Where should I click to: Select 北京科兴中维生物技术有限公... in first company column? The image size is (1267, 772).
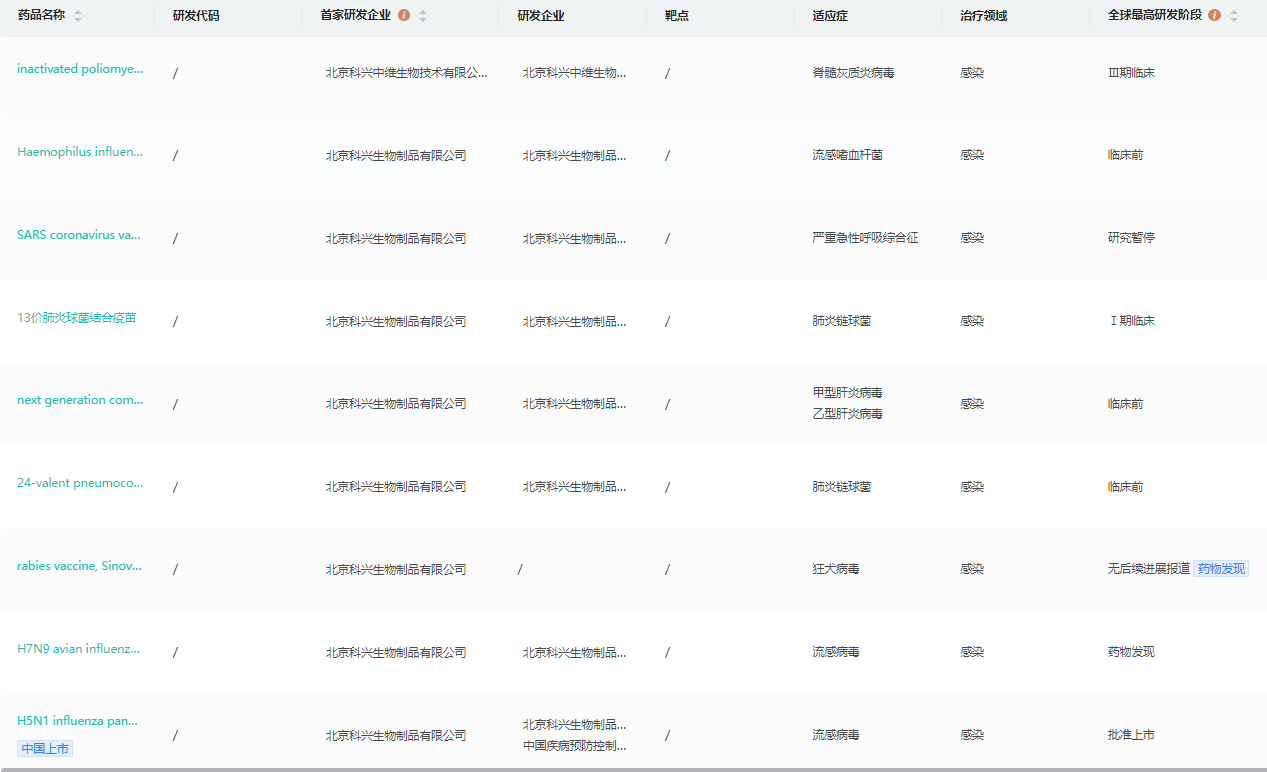(407, 73)
